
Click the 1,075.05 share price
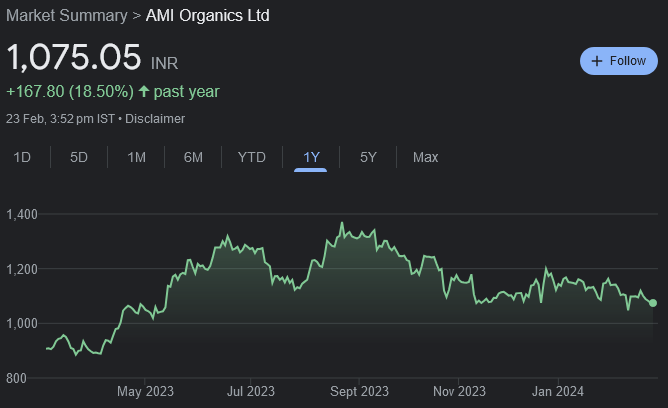[74, 58]
